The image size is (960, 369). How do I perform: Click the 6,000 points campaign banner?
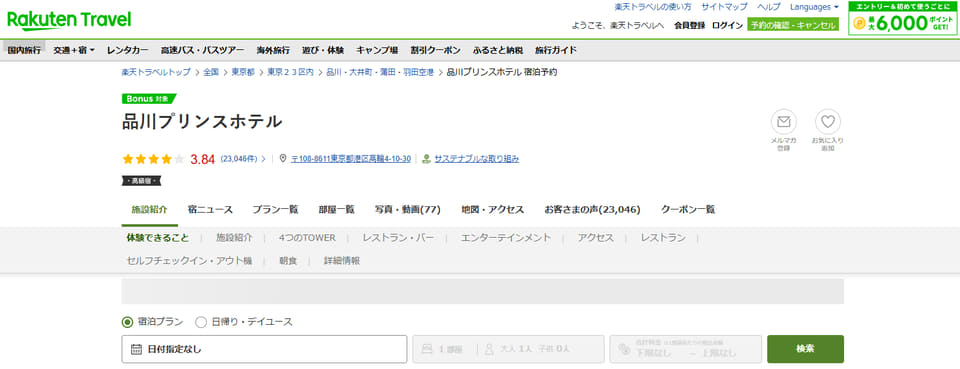[903, 18]
